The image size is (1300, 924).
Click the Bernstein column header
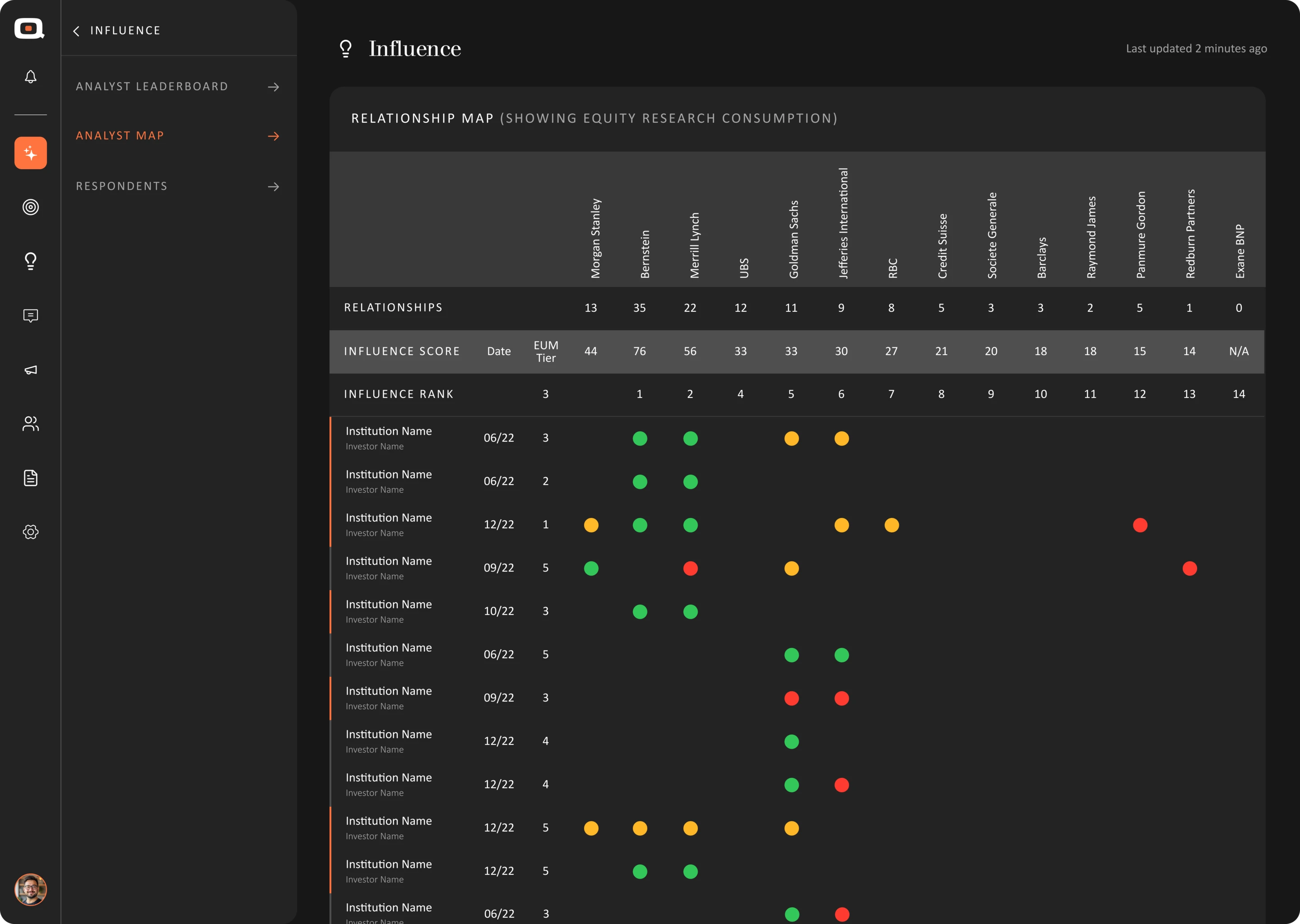(x=645, y=254)
